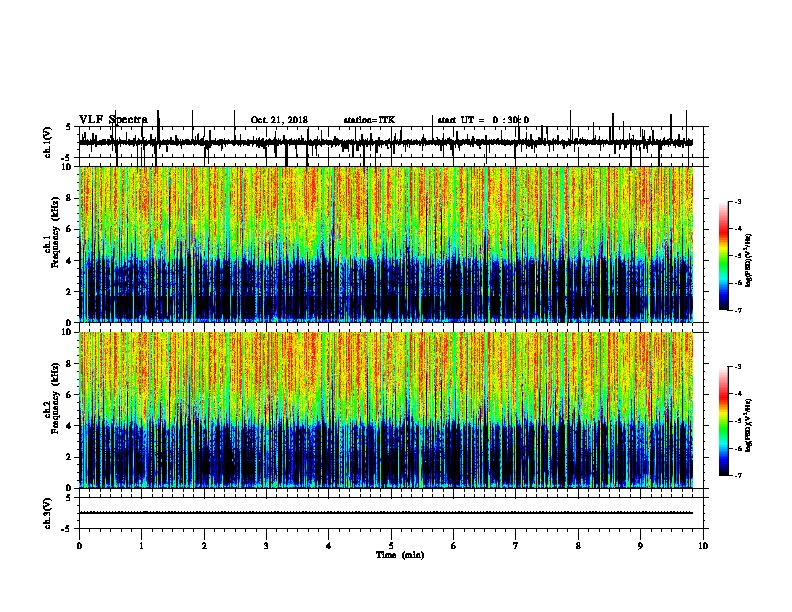
Task: Click the ch.1 color bar log(PSD) unit label
Action: [x=748, y=260]
